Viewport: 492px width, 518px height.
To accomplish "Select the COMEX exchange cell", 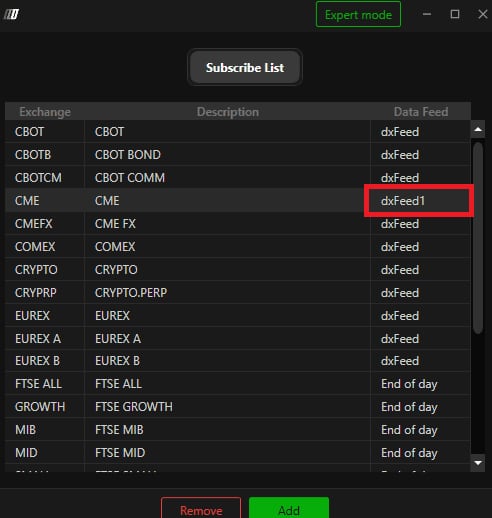I will 45,247.
